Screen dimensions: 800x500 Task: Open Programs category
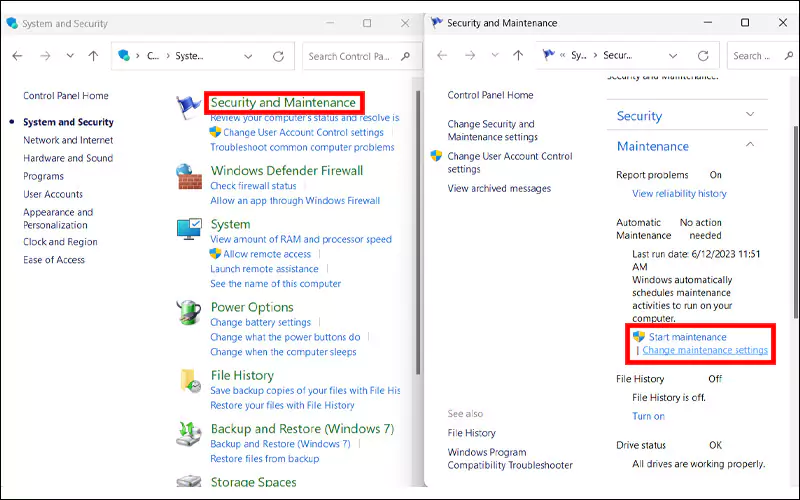click(43, 176)
